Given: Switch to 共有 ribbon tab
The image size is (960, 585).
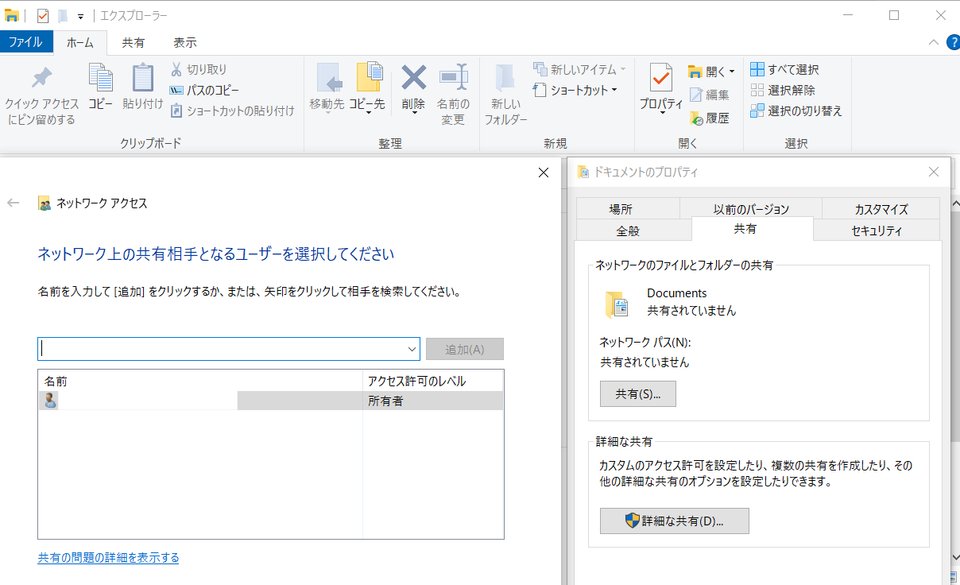Looking at the screenshot, I should [x=133, y=42].
